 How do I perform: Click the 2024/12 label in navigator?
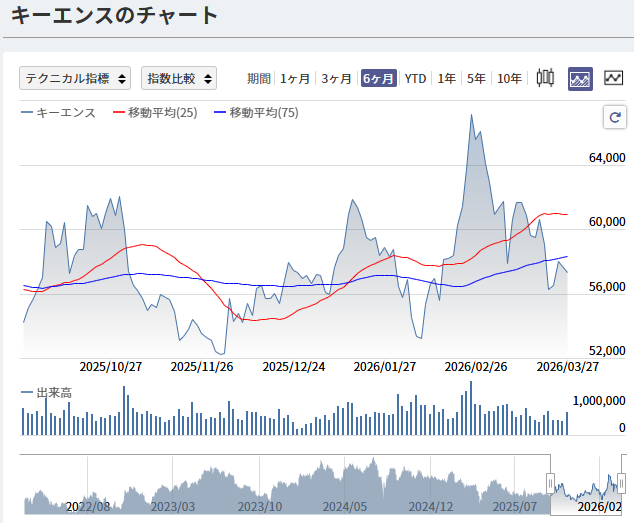click(431, 506)
